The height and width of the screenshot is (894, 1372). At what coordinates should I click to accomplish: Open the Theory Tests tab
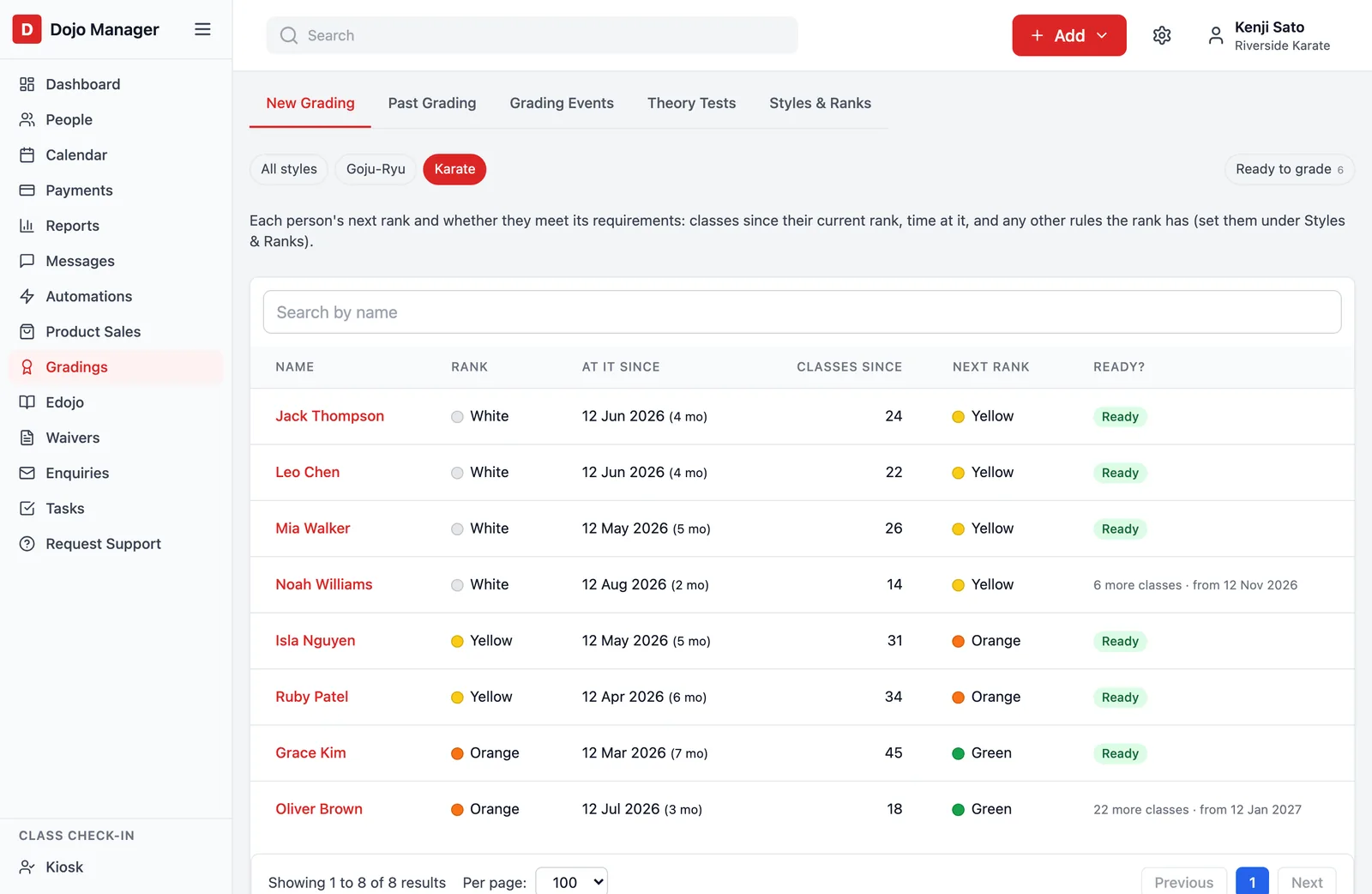coord(691,103)
